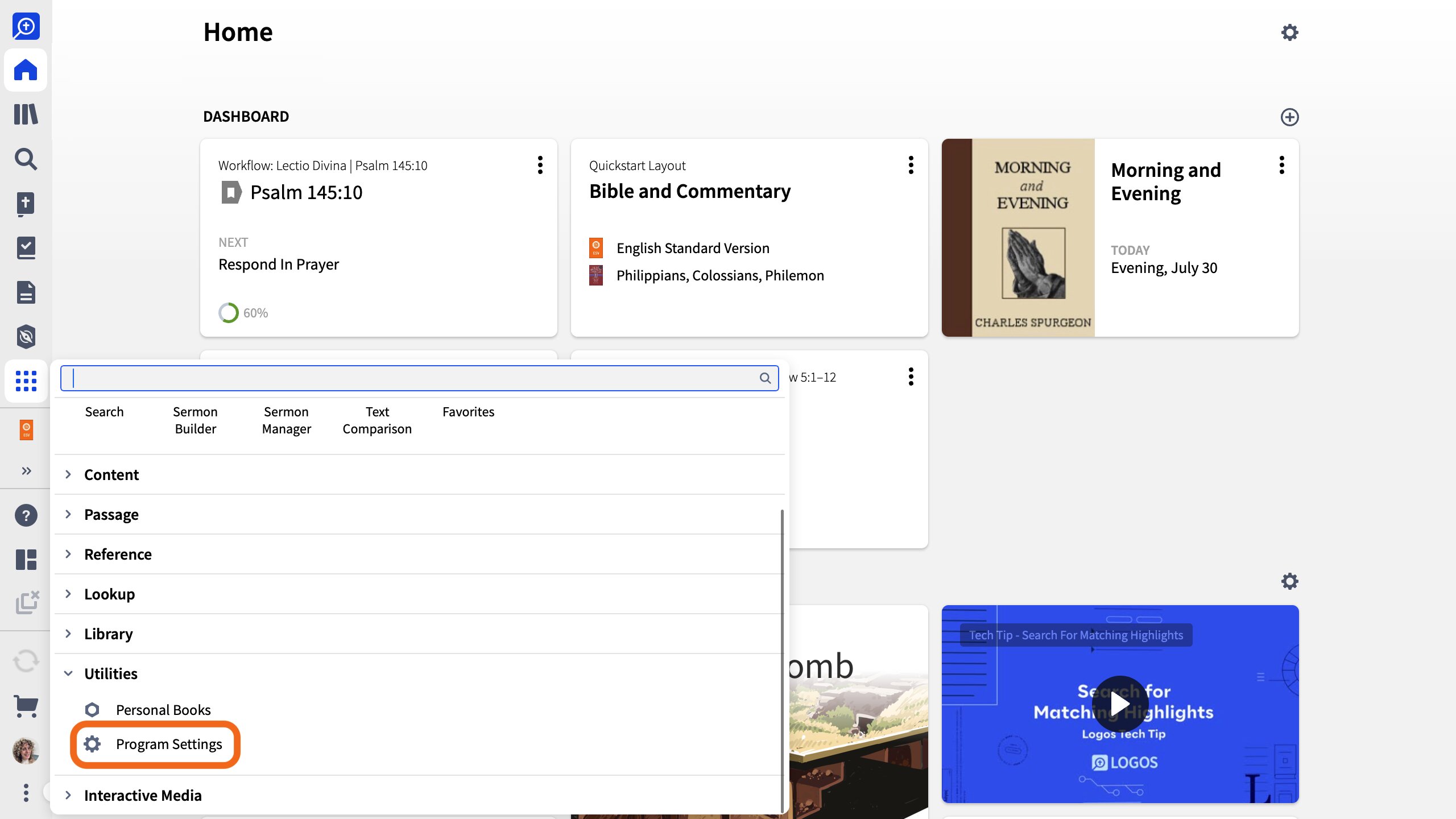Expand the Passage section

(x=419, y=514)
